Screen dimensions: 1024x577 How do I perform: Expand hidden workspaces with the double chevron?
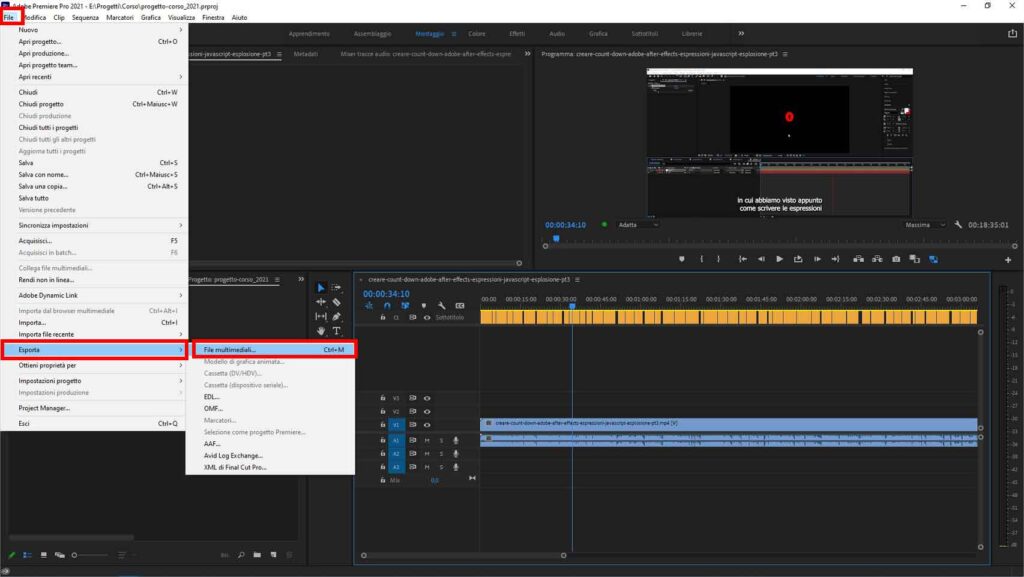point(741,32)
